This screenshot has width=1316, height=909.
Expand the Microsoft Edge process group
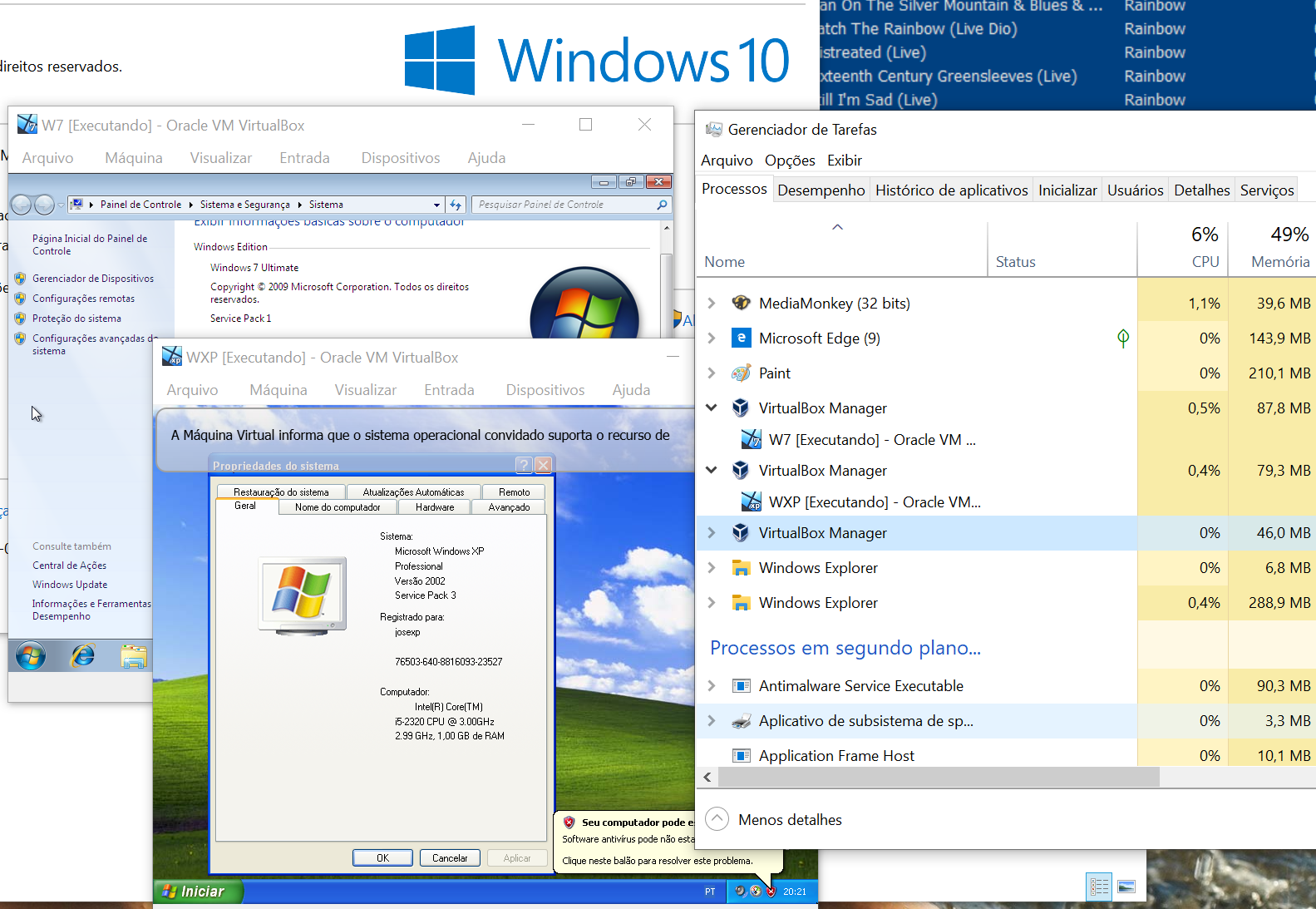pyautogui.click(x=712, y=338)
